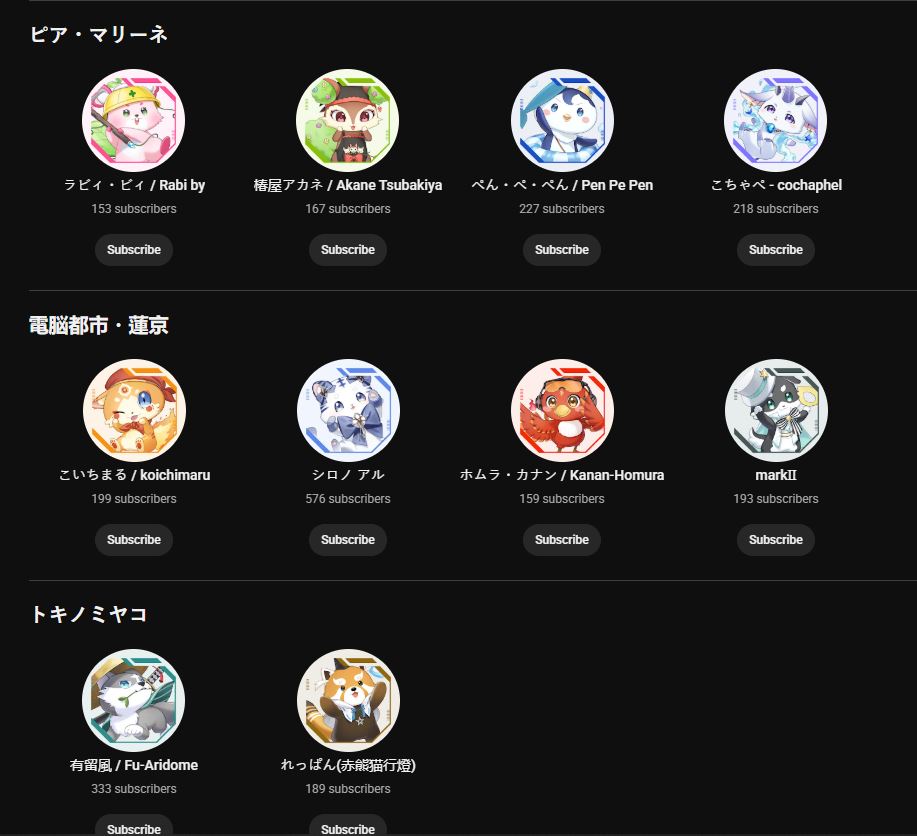
Task: Click the れっぱん(赤熊猫行燈) channel title
Action: [348, 765]
